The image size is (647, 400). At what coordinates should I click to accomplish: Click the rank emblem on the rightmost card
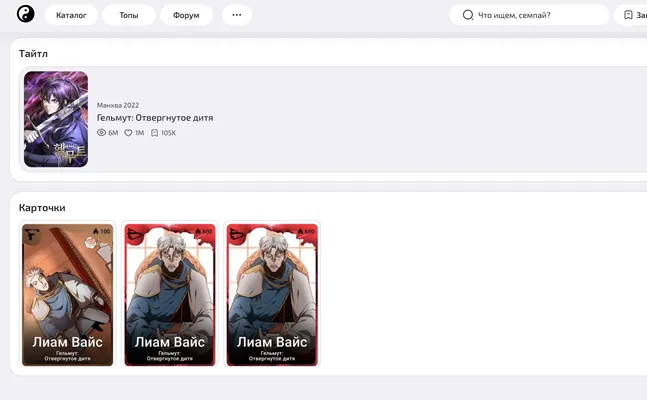coord(237,234)
